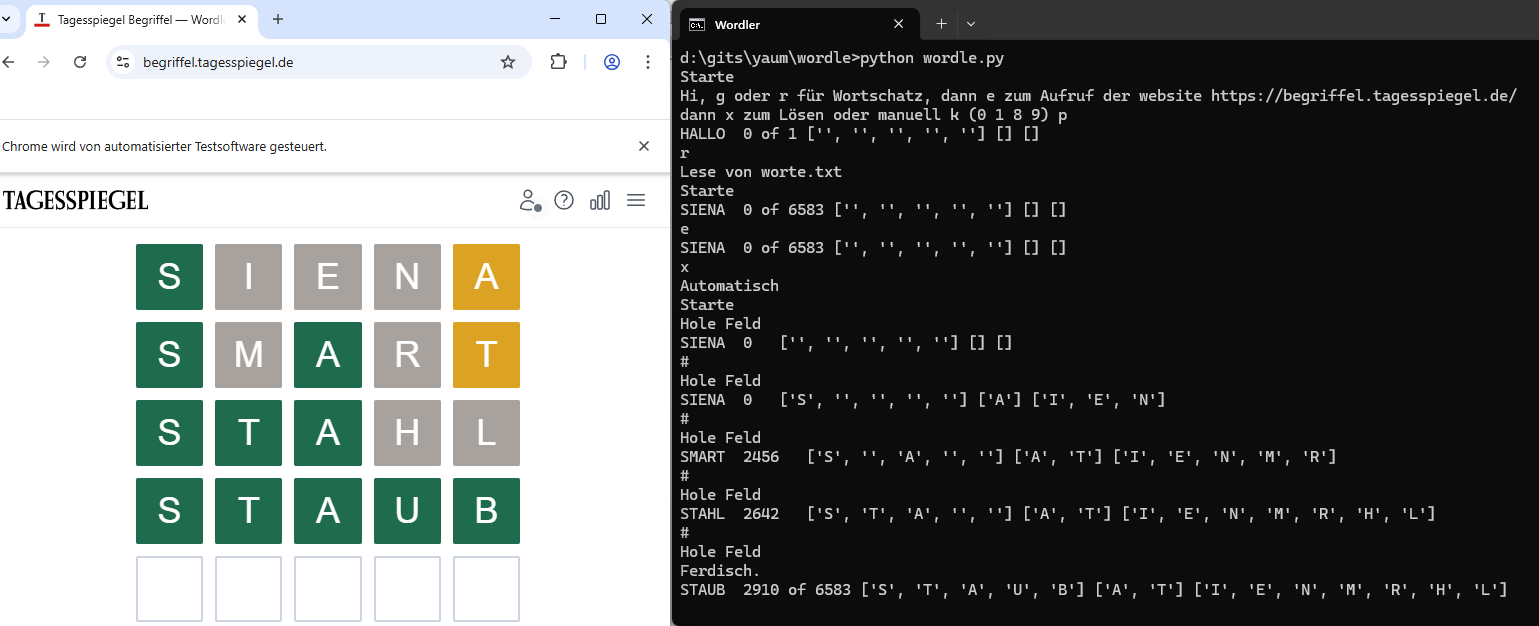The height and width of the screenshot is (626, 1539).
Task: Click the TAGESSPIEGEL logo link
Action: tap(76, 201)
